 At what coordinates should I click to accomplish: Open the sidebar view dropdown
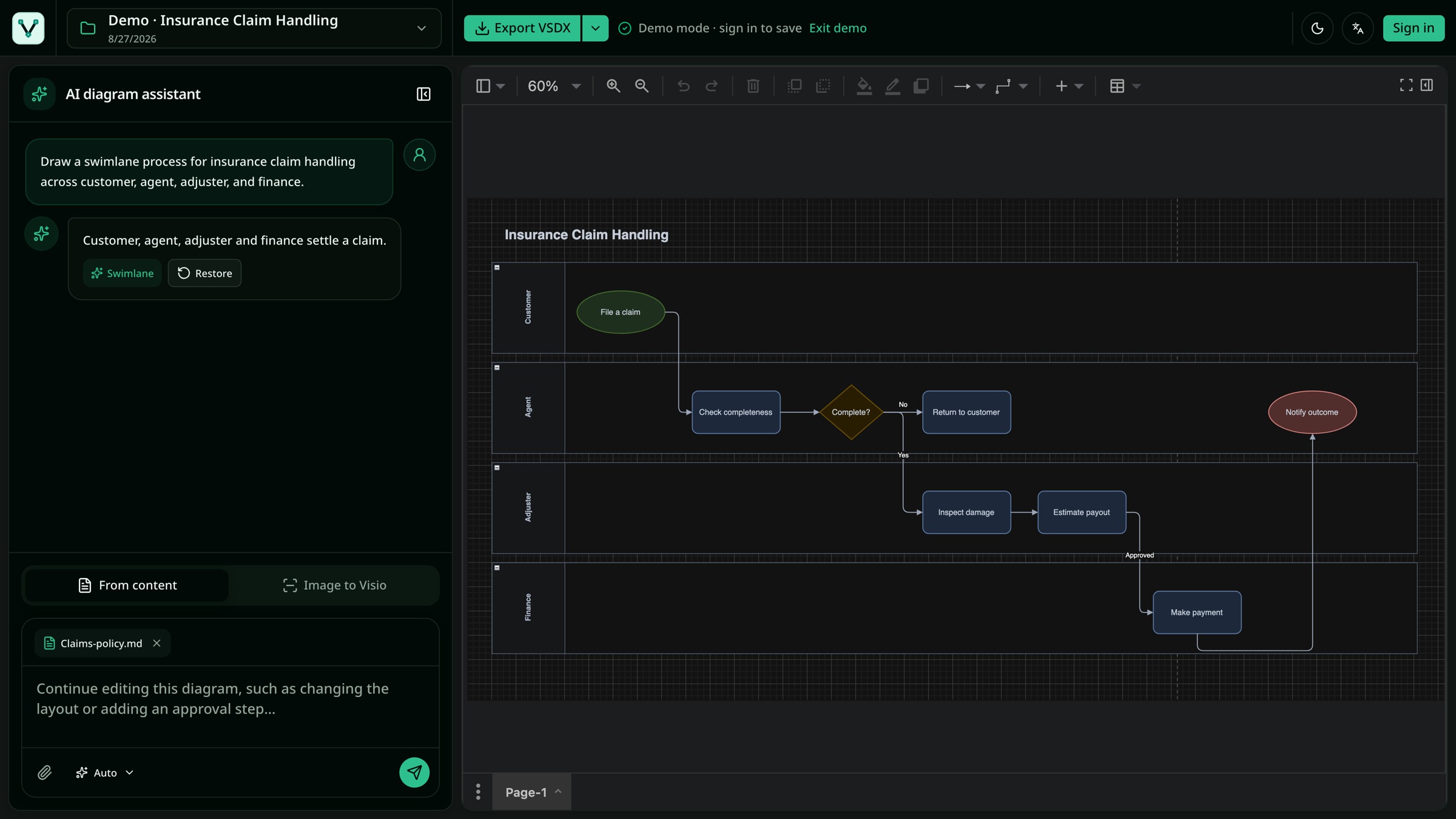(x=490, y=86)
